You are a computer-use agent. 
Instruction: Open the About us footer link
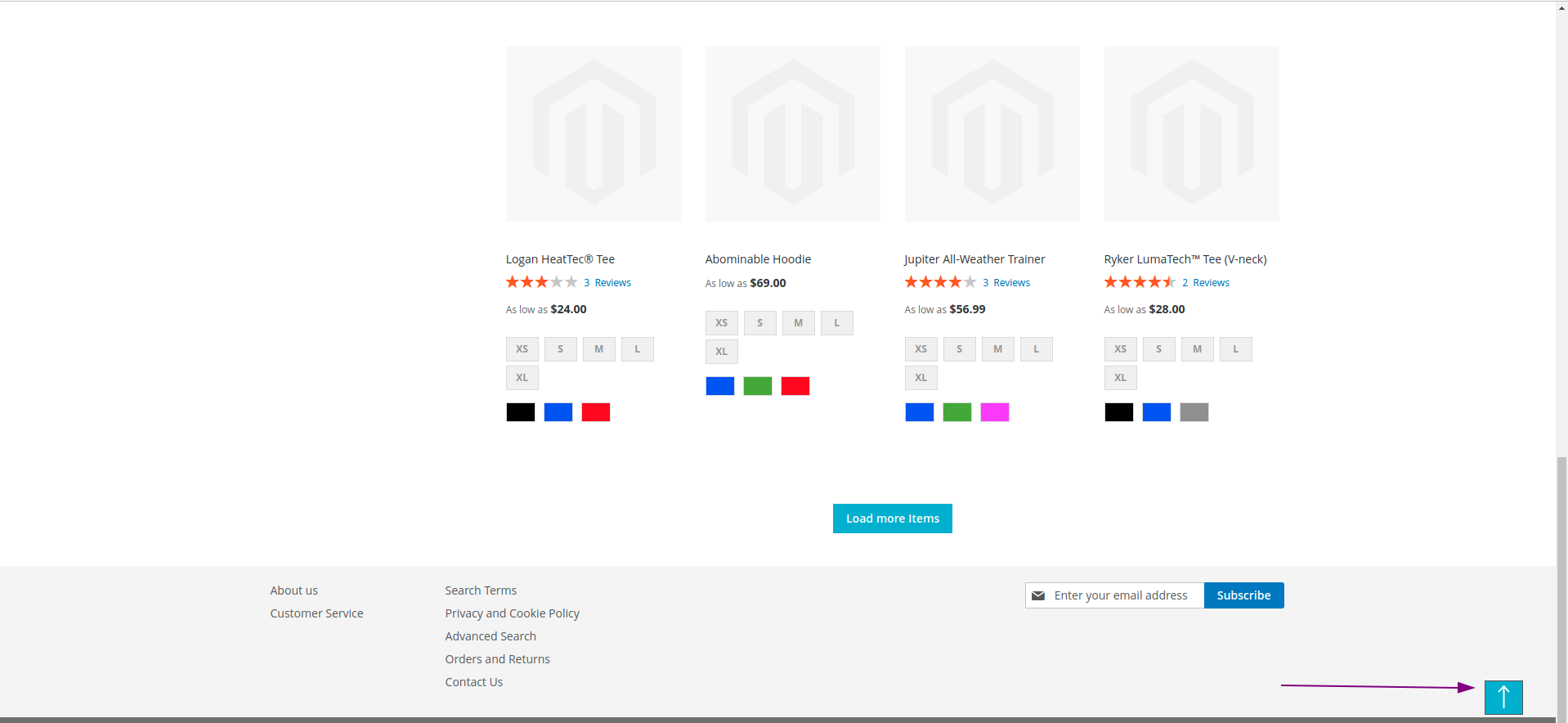[x=294, y=591]
